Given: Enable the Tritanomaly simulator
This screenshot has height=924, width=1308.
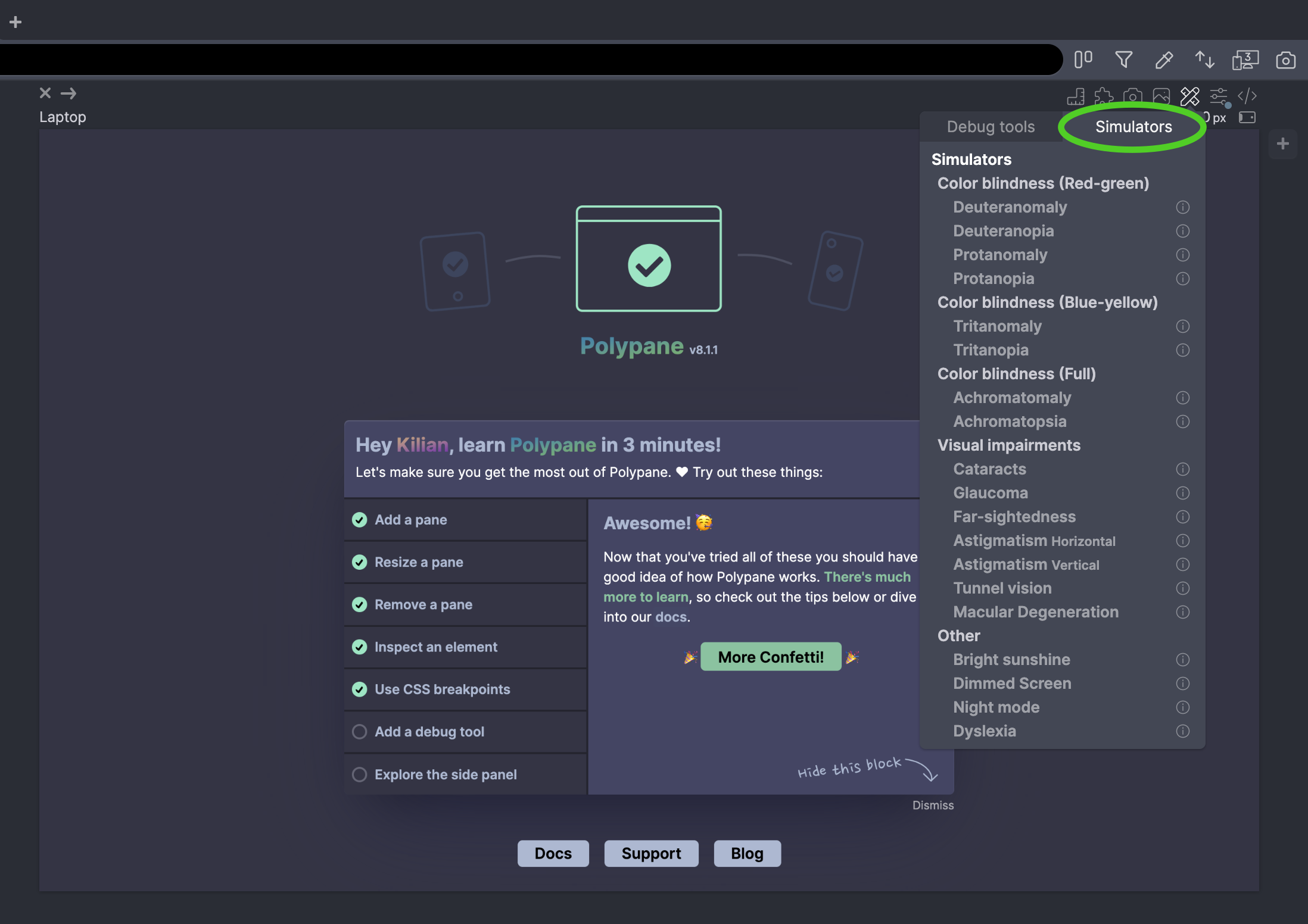Looking at the screenshot, I should (x=997, y=326).
